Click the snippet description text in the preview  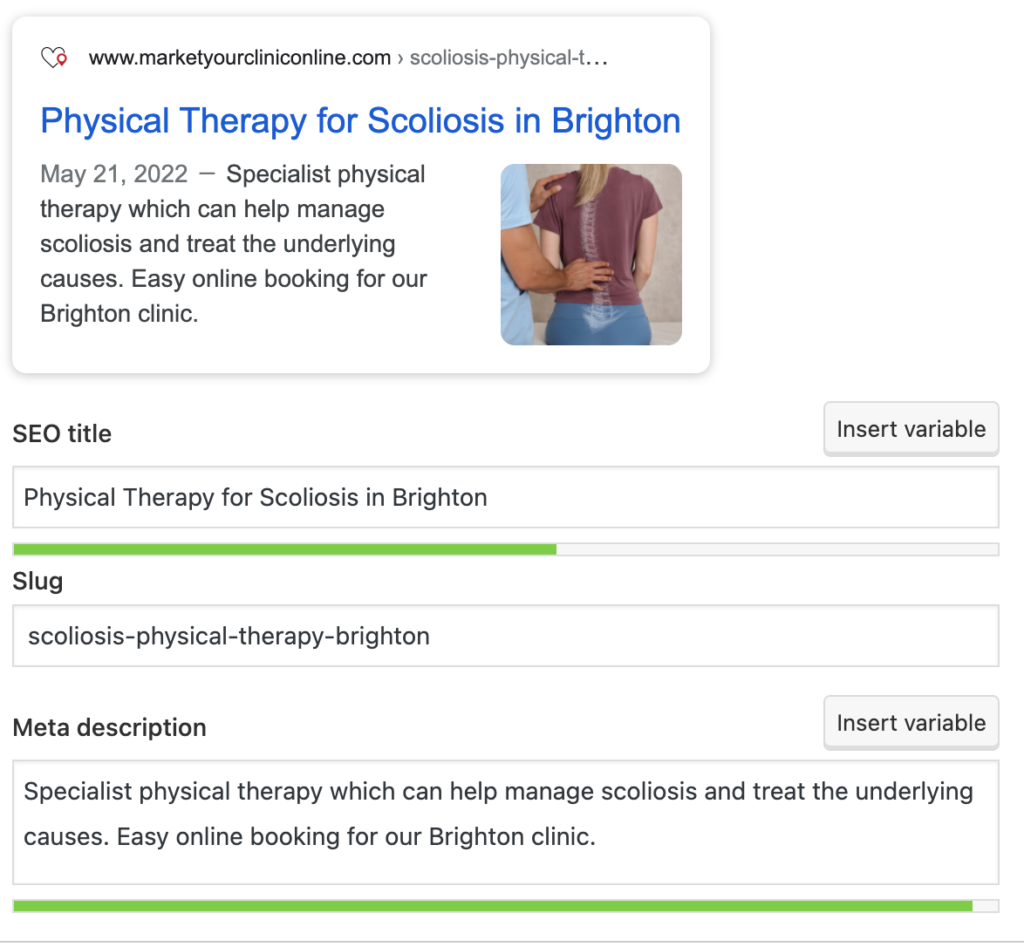coord(233,244)
